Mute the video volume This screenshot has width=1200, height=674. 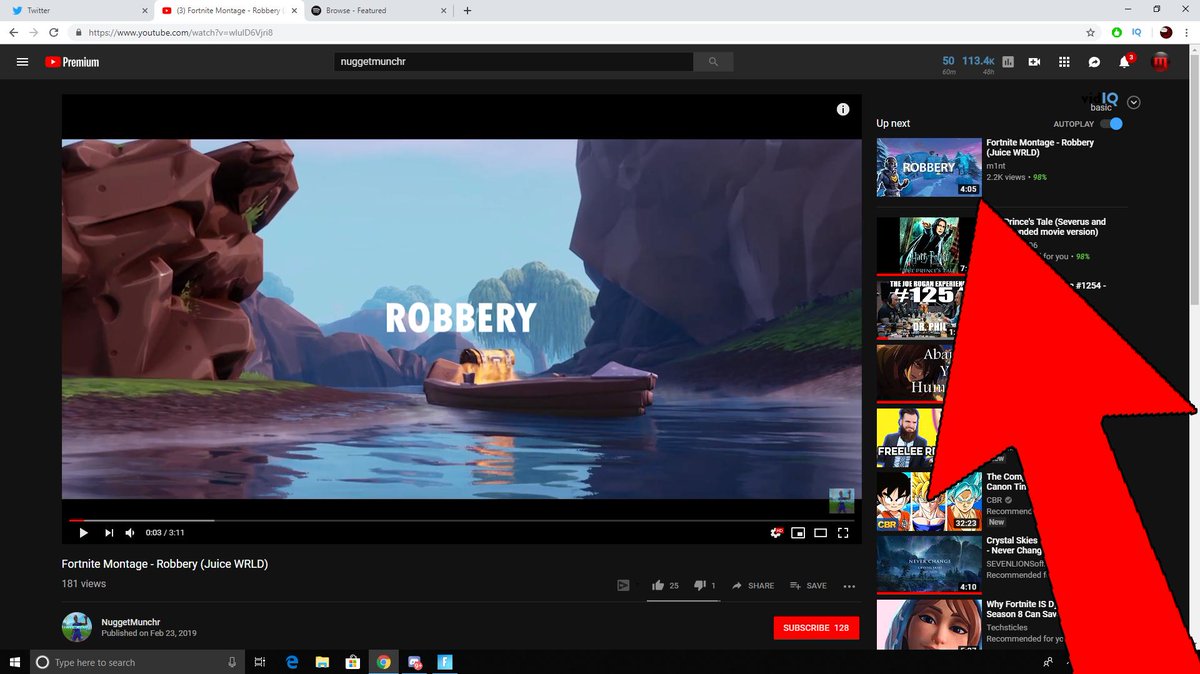(x=130, y=532)
